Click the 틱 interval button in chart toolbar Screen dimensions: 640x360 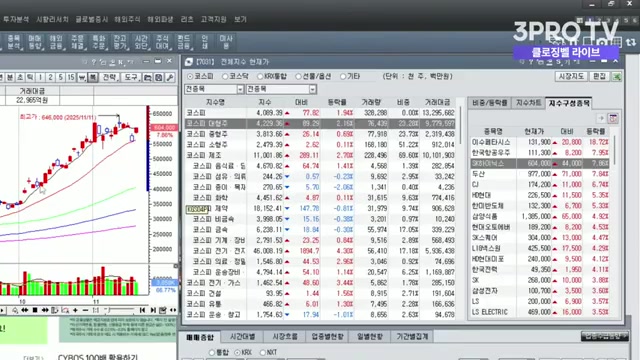point(30,78)
